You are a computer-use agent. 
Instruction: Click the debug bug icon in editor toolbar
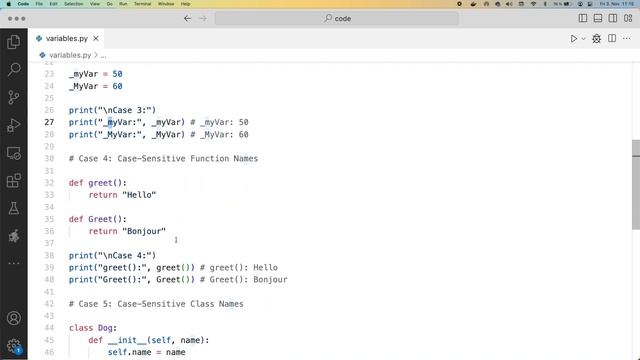tap(596, 39)
